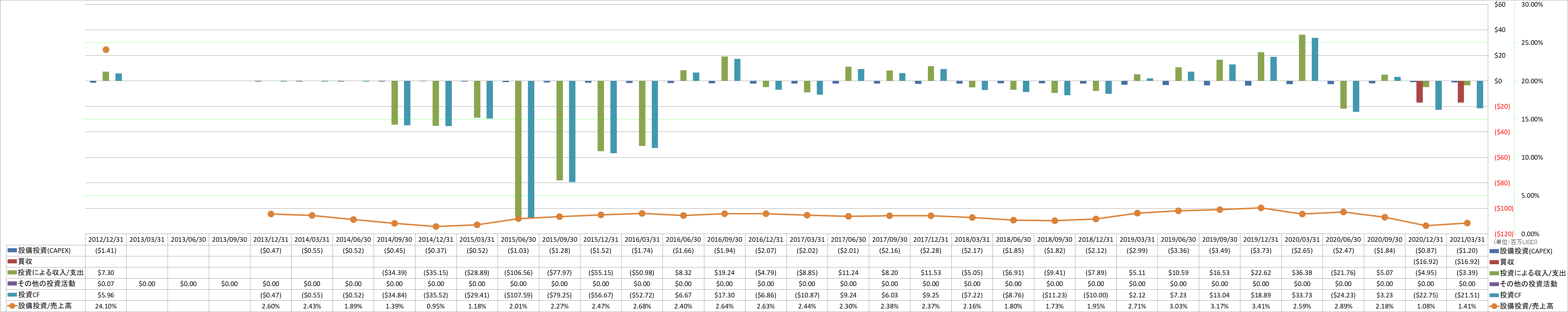The height and width of the screenshot is (312, 1568).
Task: Select the 3.41% ratio cell
Action: 1260,306
